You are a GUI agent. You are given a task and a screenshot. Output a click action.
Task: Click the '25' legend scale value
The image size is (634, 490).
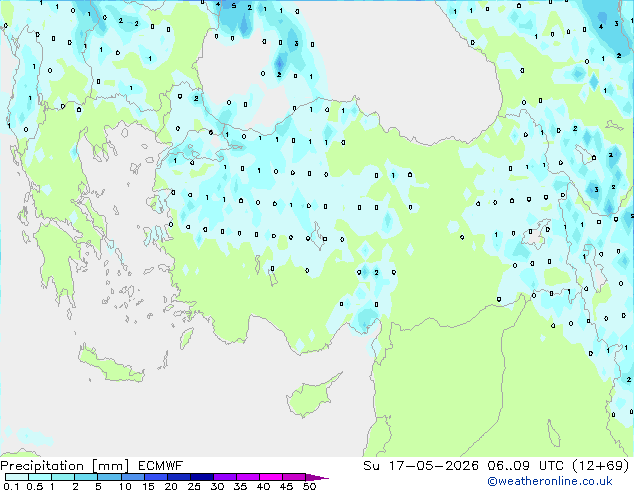click(x=194, y=486)
